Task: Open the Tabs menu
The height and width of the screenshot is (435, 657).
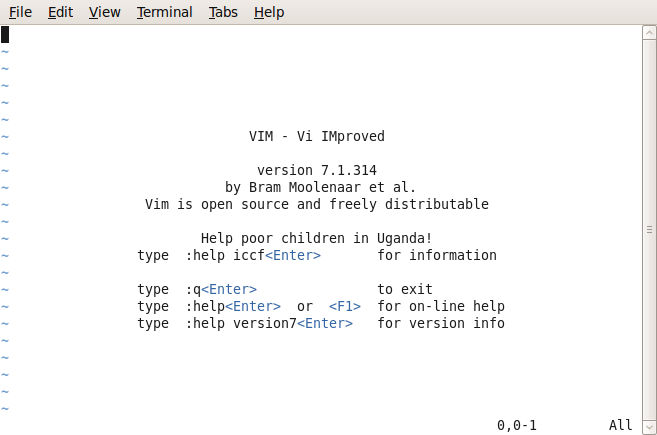Action: point(223,12)
